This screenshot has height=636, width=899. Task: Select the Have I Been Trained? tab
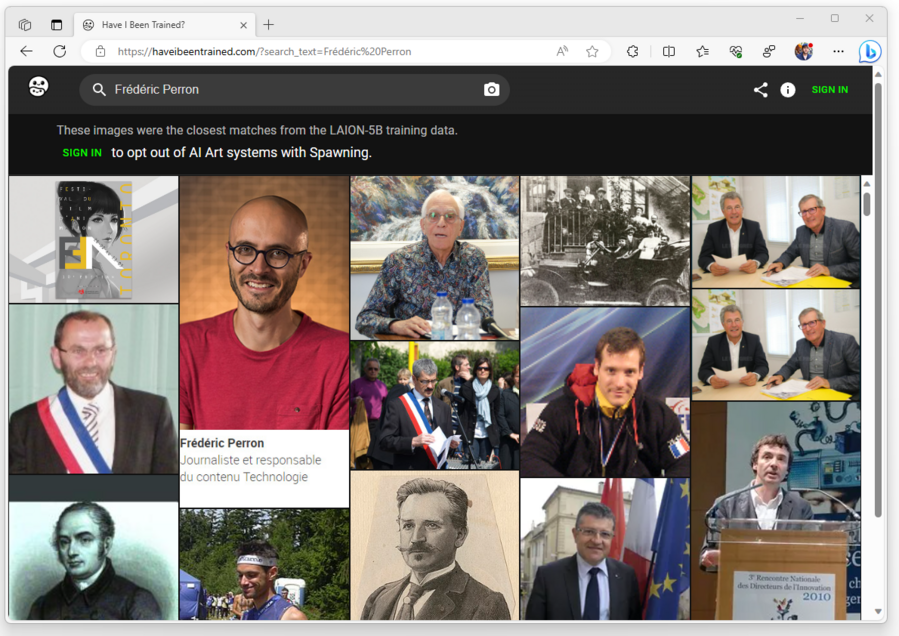coord(150,25)
